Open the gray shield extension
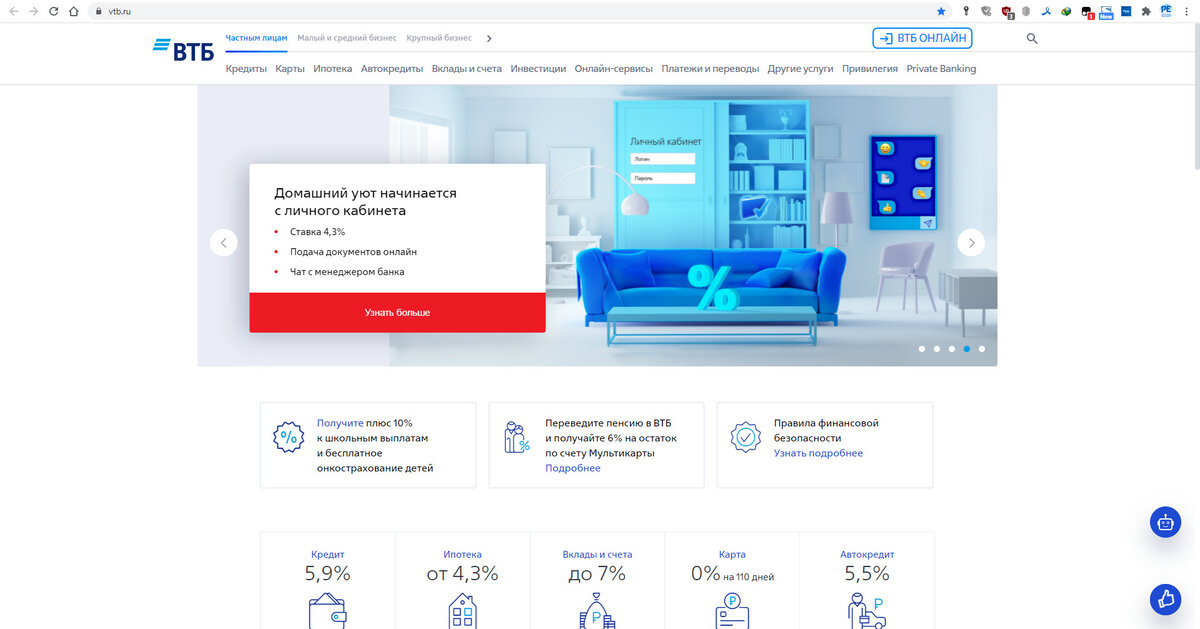Image resolution: width=1200 pixels, height=629 pixels. (x=1026, y=11)
